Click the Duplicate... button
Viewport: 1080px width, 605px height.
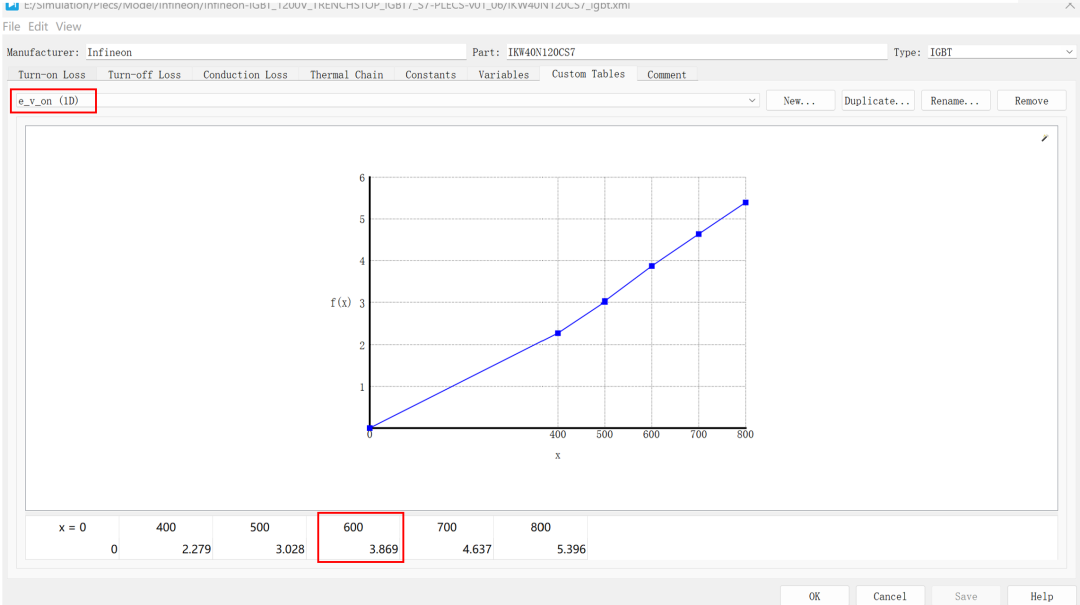pyautogui.click(x=878, y=101)
